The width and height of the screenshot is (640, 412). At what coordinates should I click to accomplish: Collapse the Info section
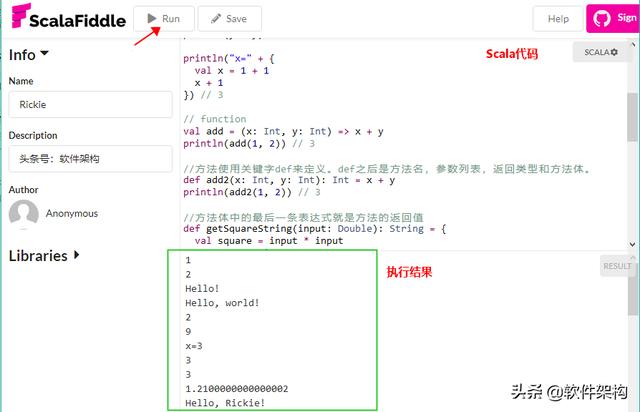29,55
